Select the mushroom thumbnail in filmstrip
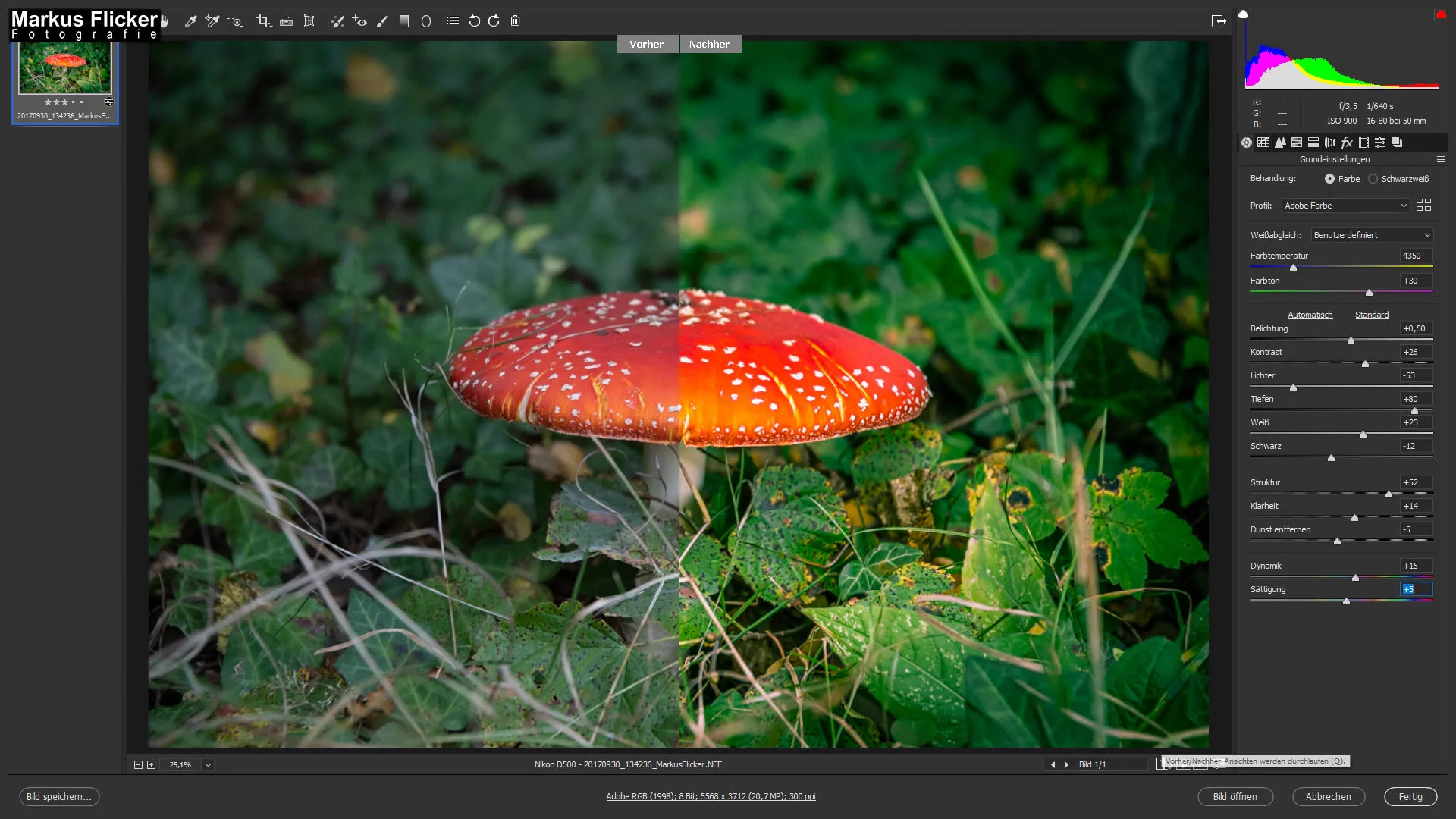This screenshot has width=1456, height=819. [x=64, y=68]
